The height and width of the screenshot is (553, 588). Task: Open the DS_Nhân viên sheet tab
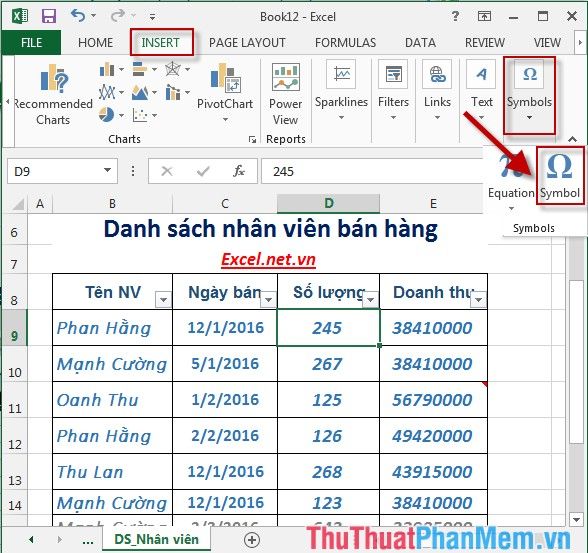click(x=156, y=539)
